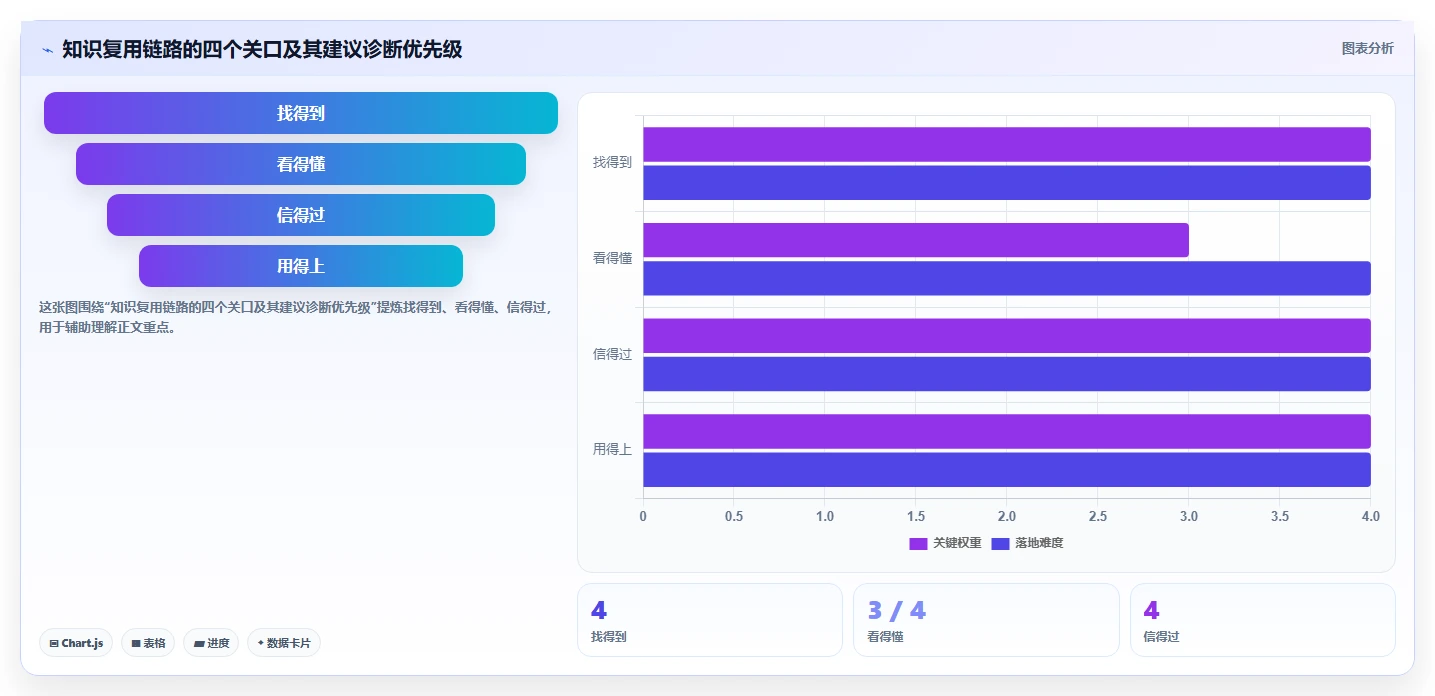The width and height of the screenshot is (1435, 696).
Task: Click the 图表分析 label in header
Action: tap(1367, 48)
